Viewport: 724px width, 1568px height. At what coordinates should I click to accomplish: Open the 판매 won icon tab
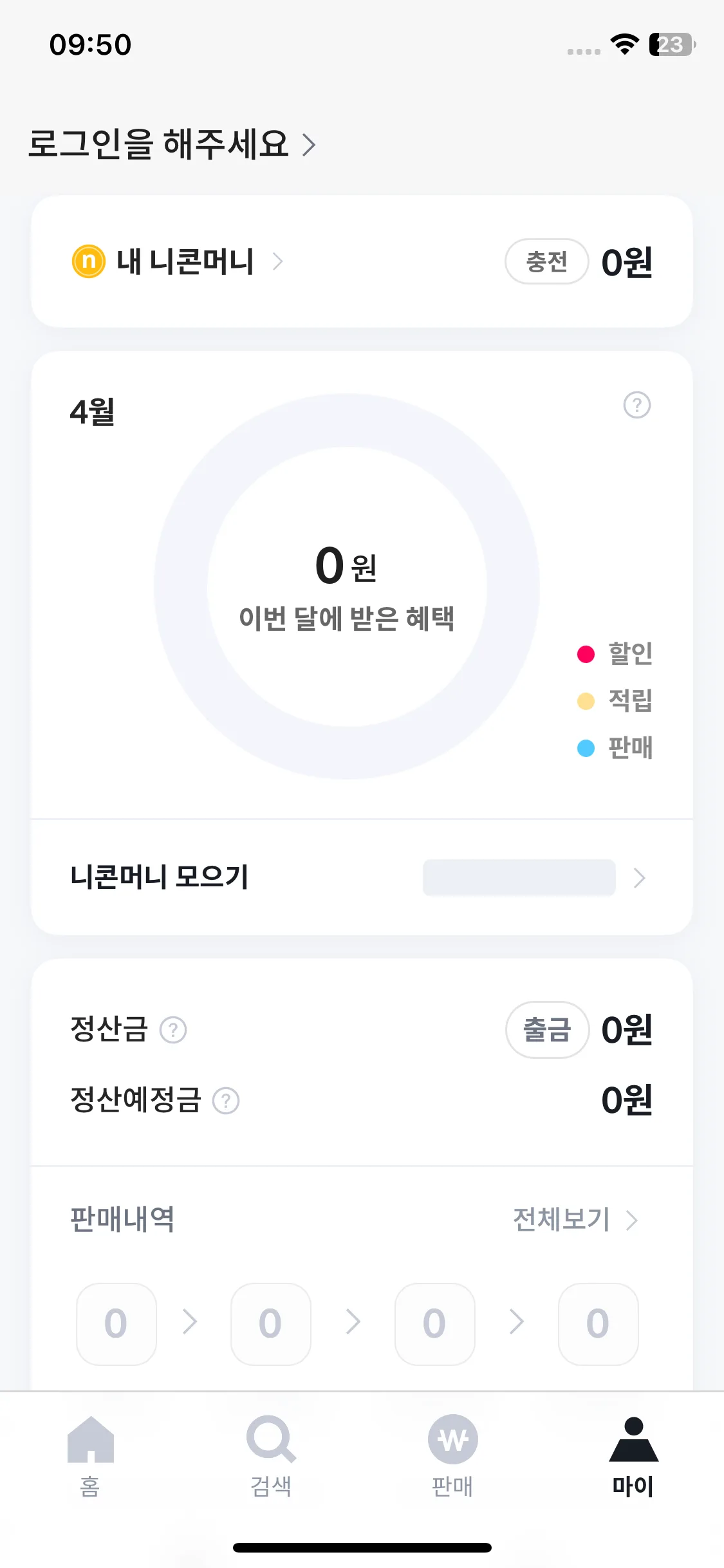click(452, 1457)
